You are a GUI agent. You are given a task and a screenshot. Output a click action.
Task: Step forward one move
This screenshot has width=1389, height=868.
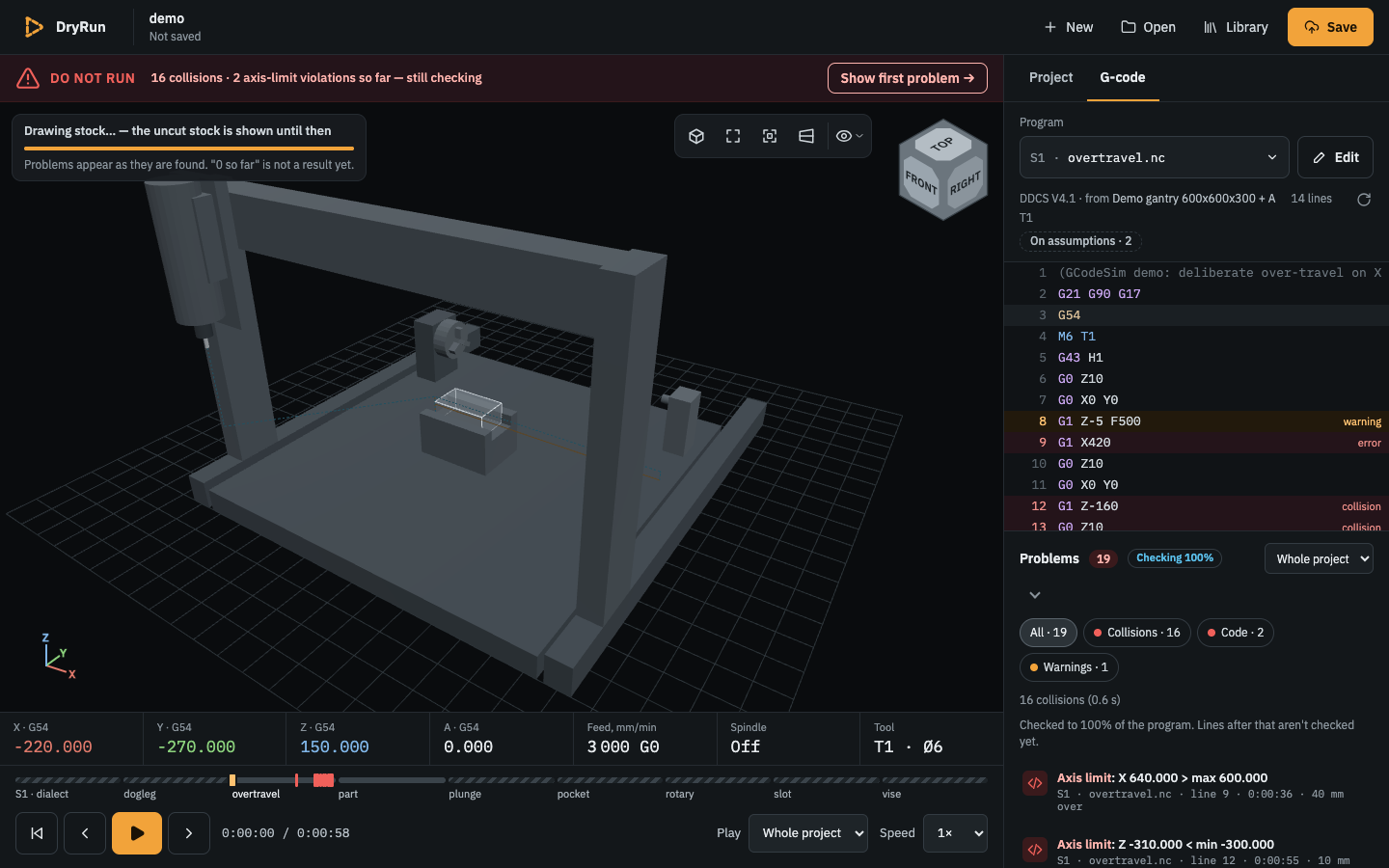(189, 833)
